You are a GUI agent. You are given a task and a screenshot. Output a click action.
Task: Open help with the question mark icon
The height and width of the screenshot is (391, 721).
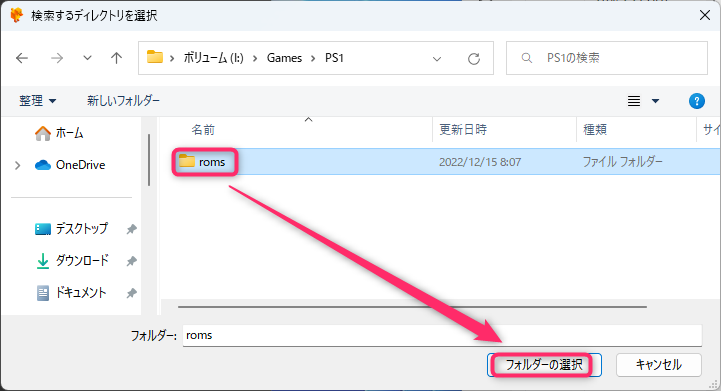point(697,101)
